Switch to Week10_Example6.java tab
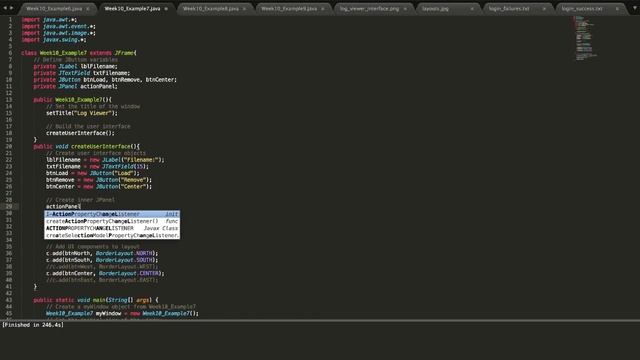The width and height of the screenshot is (640, 360). click(54, 9)
